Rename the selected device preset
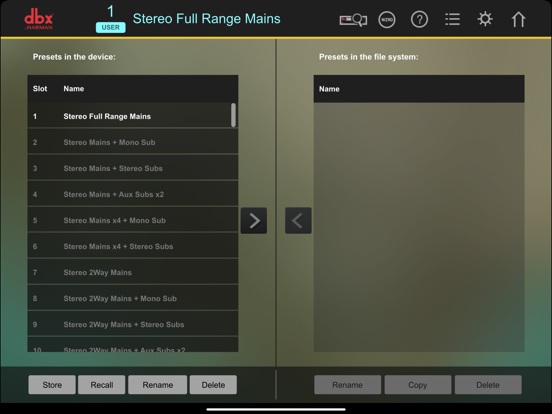Image resolution: width=552 pixels, height=414 pixels. [158, 385]
